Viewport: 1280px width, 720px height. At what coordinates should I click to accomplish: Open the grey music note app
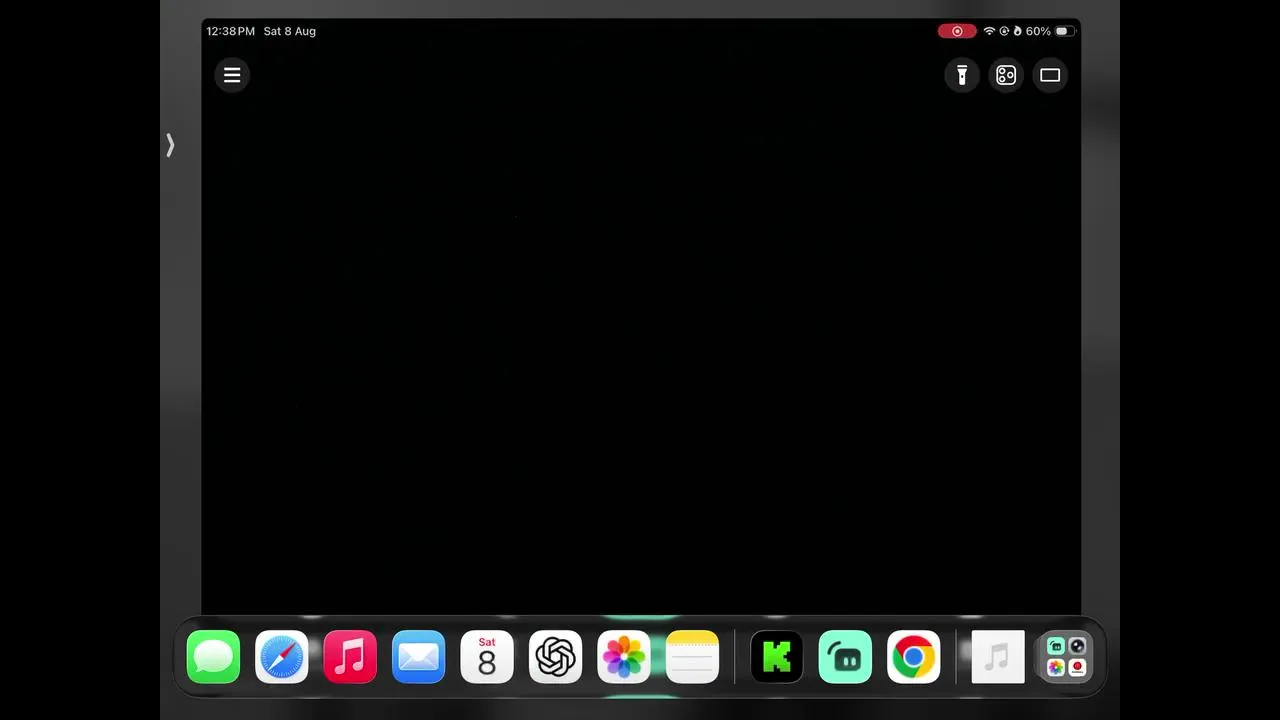pos(998,657)
